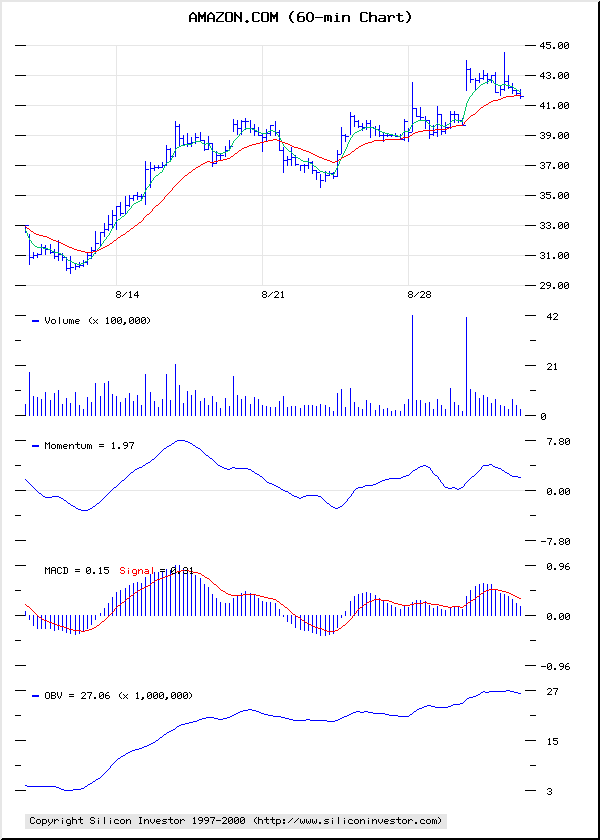The width and height of the screenshot is (600, 840).
Task: Click the AMAZON.COM (60-min Chart) title
Action: (x=301, y=18)
